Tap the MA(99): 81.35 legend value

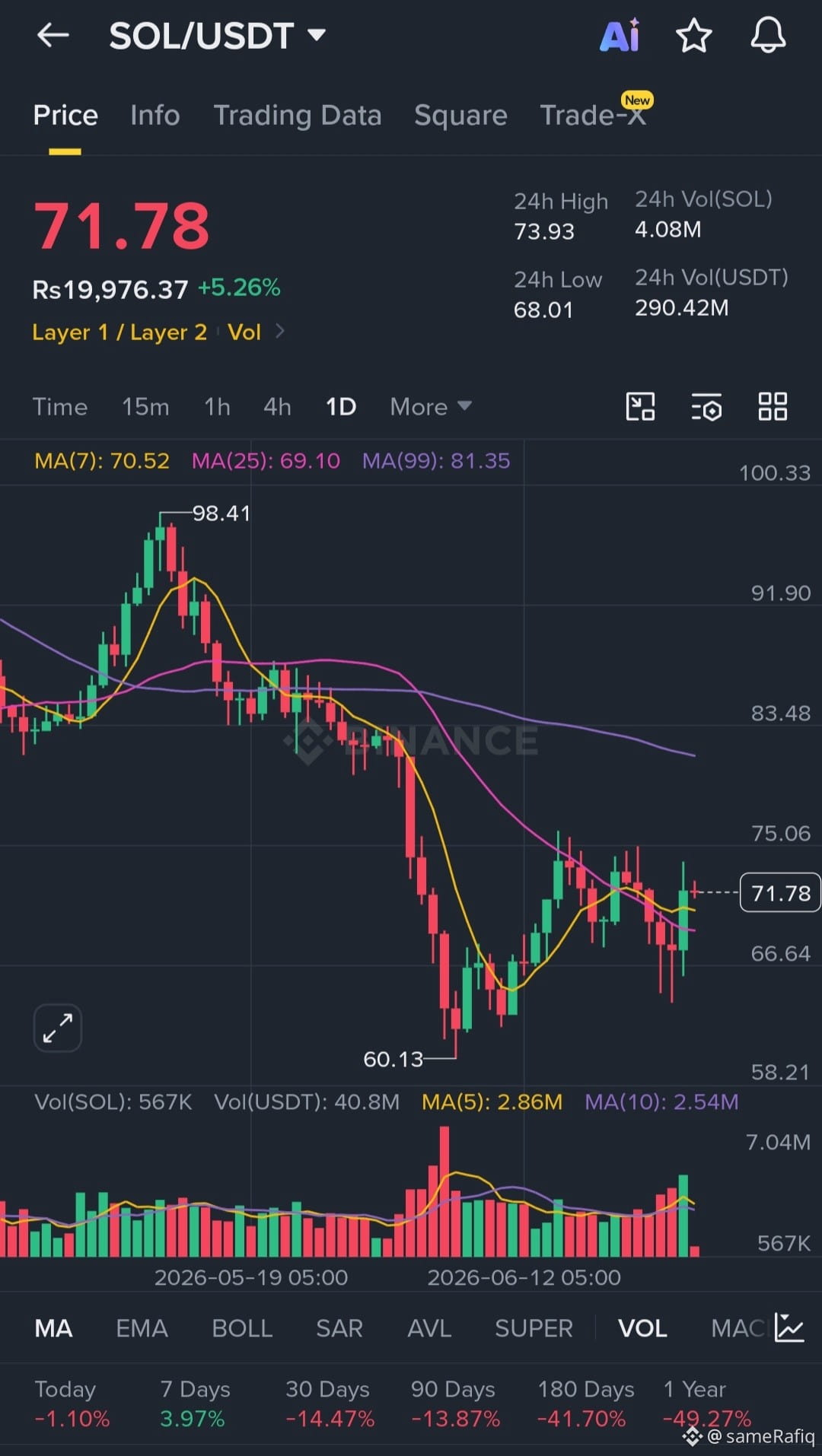click(436, 461)
